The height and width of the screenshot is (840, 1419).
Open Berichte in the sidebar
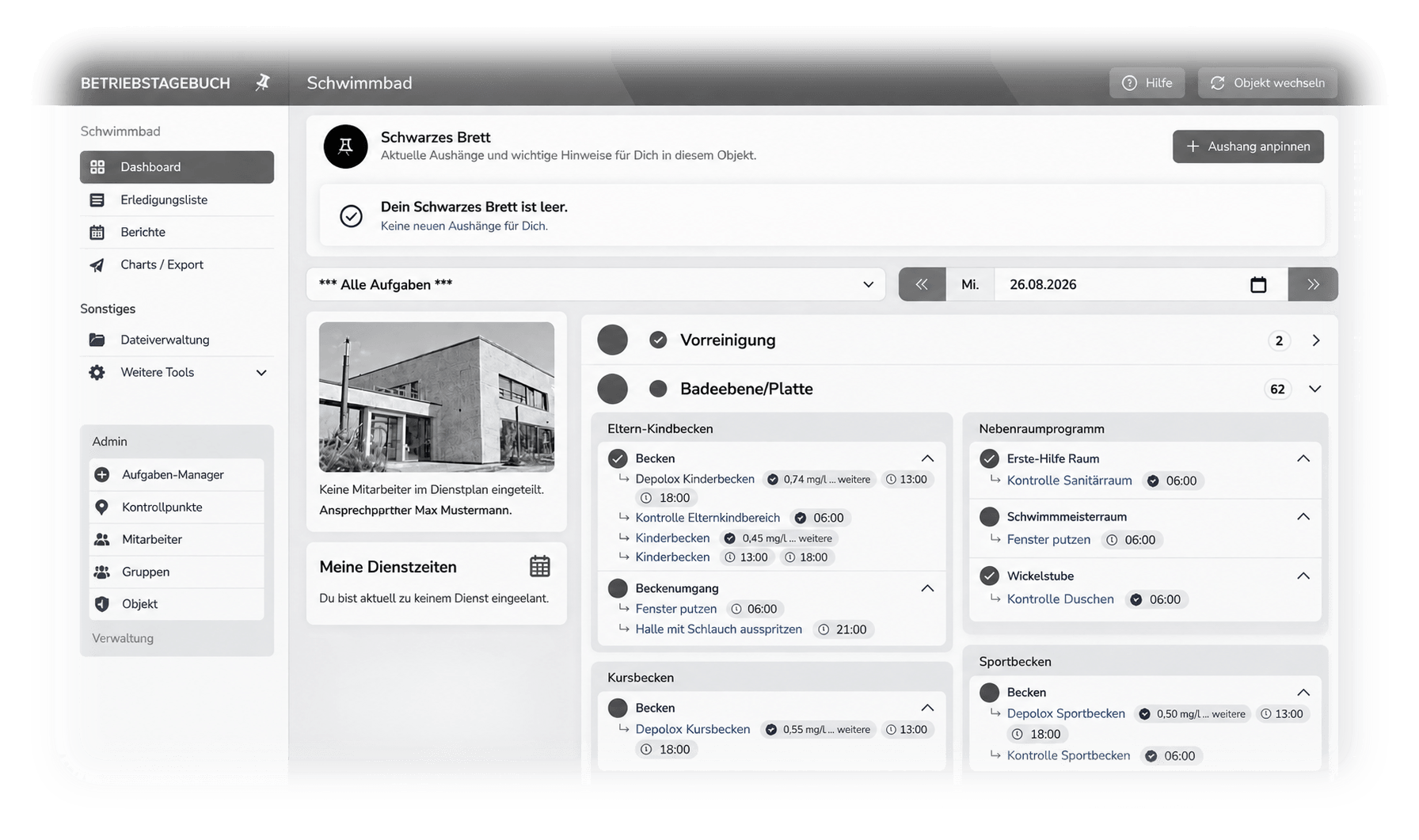pos(177,232)
